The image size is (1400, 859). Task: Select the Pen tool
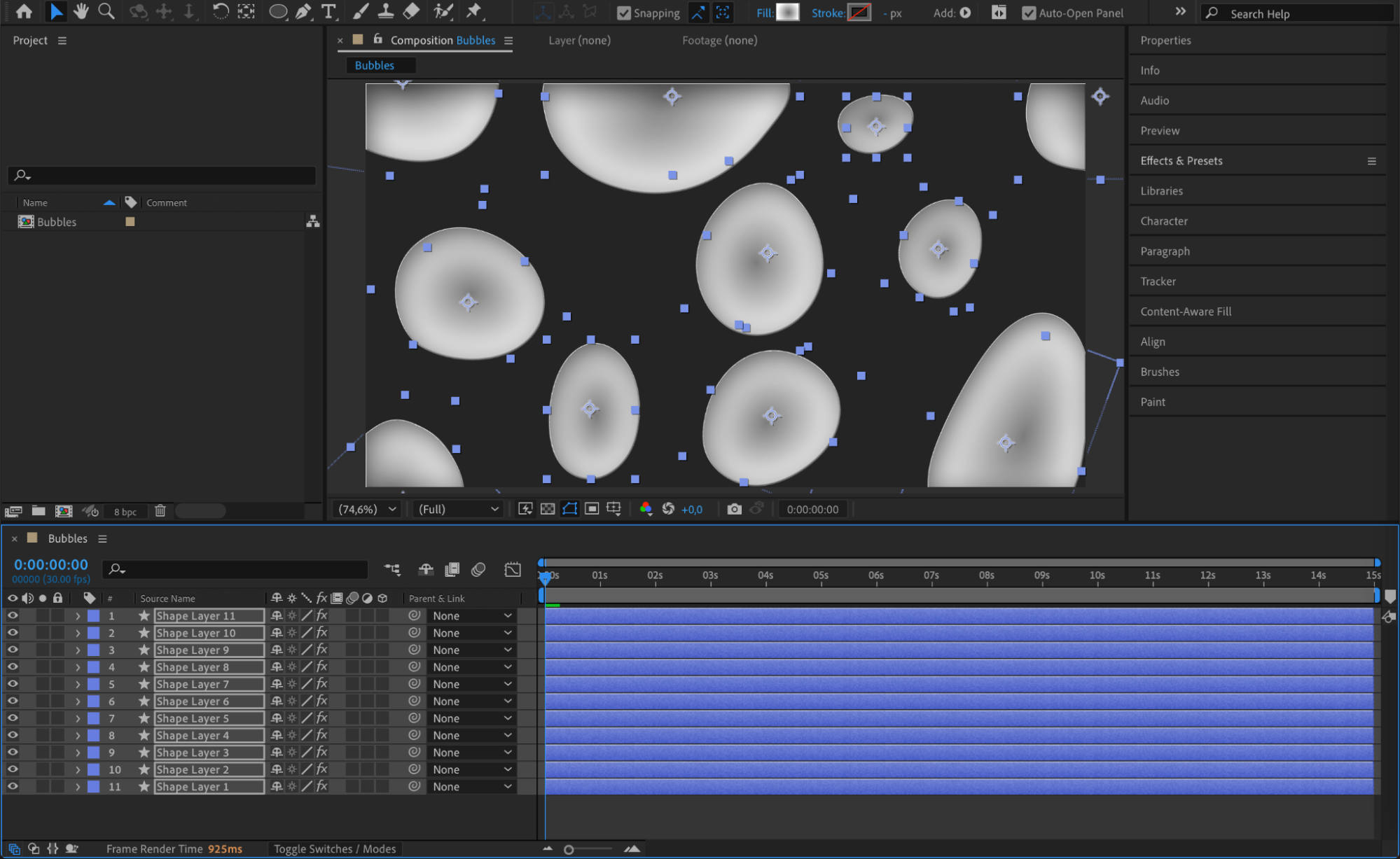303,11
